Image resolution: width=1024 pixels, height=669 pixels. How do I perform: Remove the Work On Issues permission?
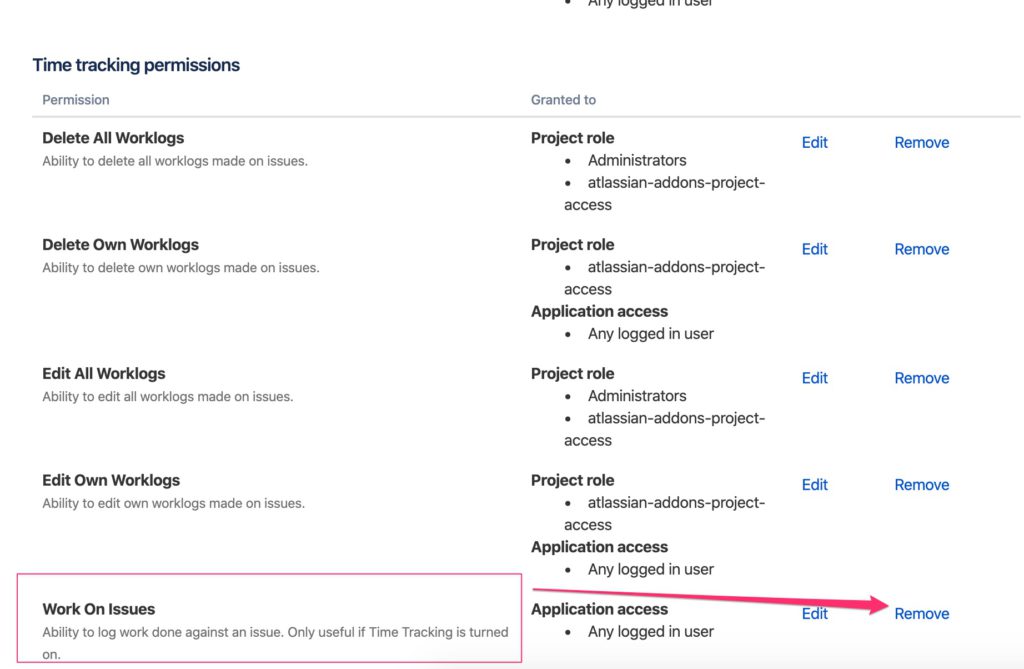point(920,613)
